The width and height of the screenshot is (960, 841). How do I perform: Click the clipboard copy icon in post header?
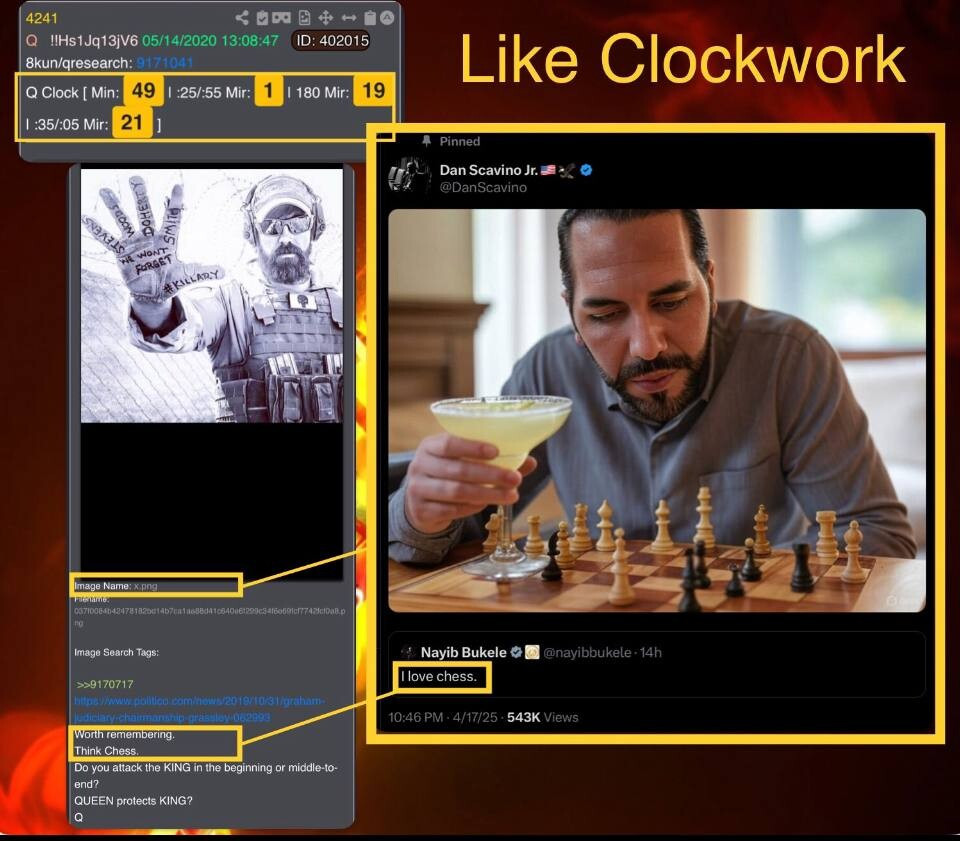[369, 18]
